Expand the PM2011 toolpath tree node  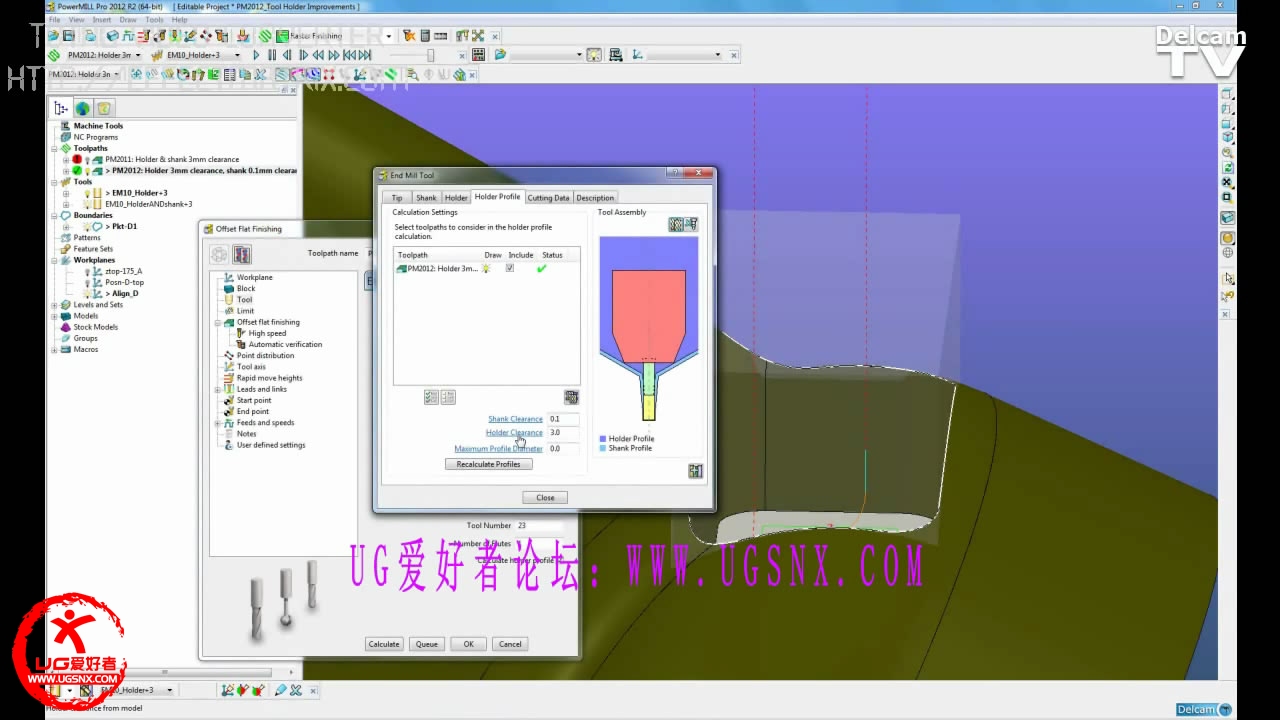tap(66, 159)
